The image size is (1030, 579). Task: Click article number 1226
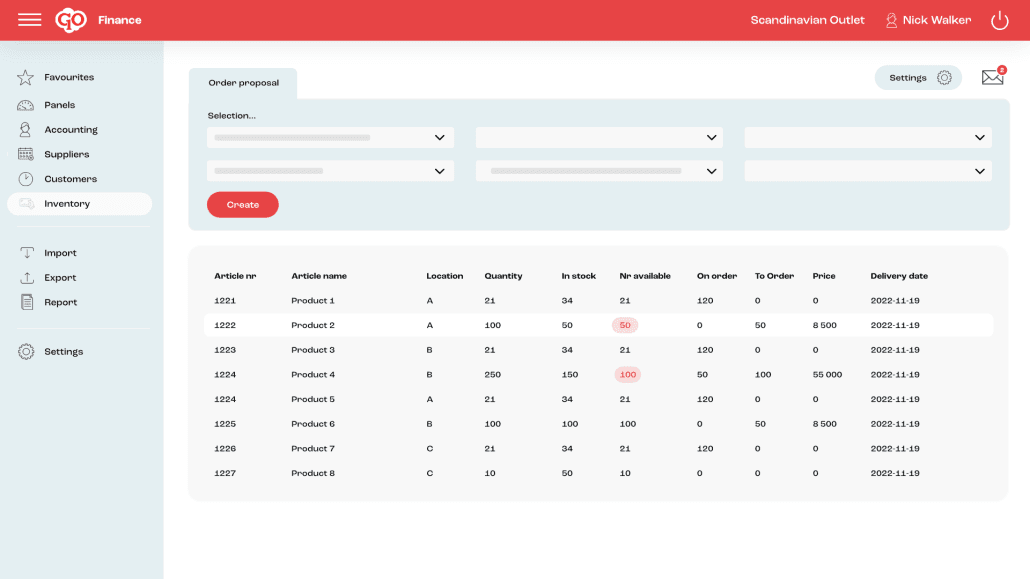tap(225, 449)
